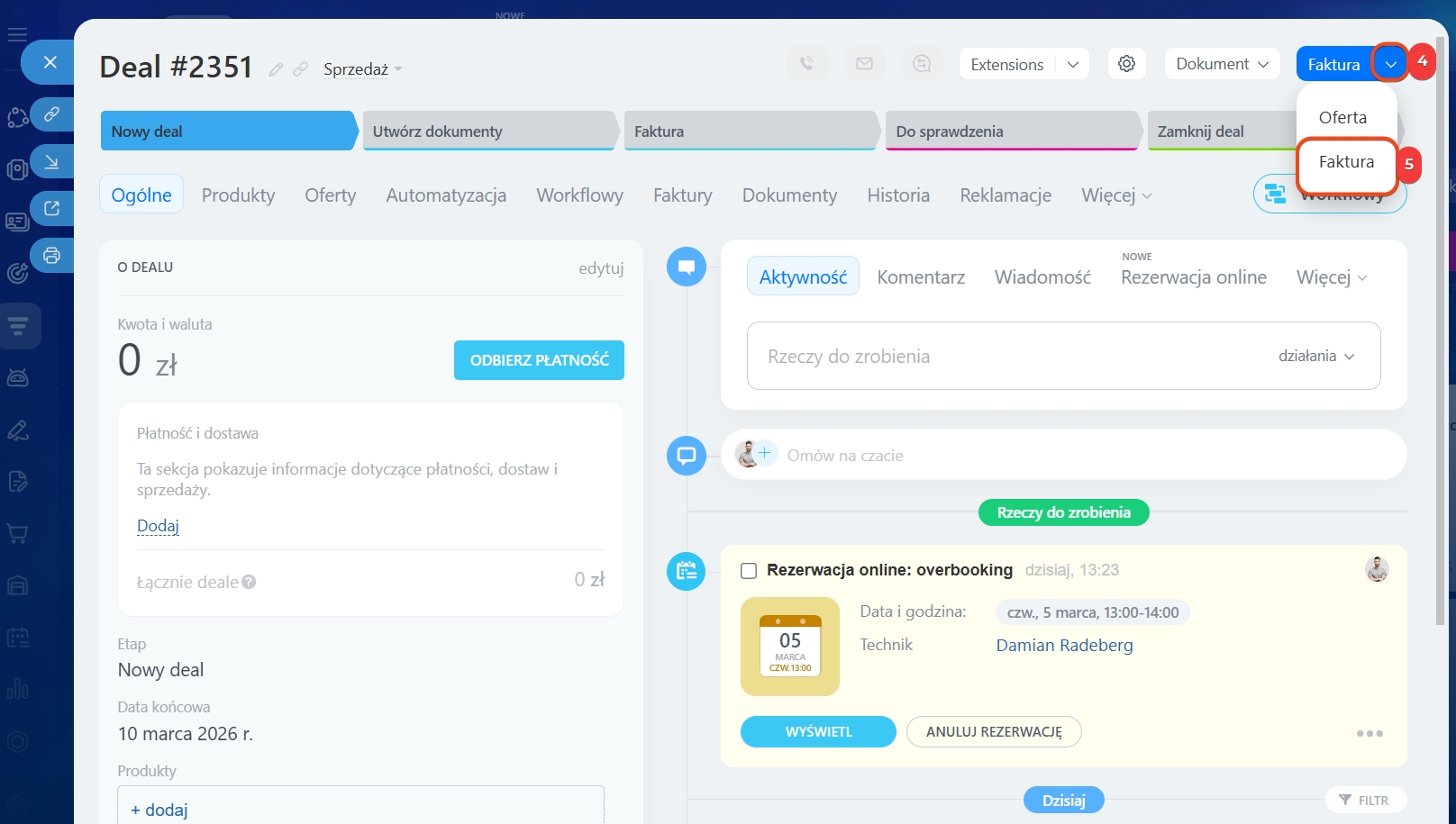Screen dimensions: 1456x824
Task: Open the działania dropdown in activity field
Action: pos(1316,356)
